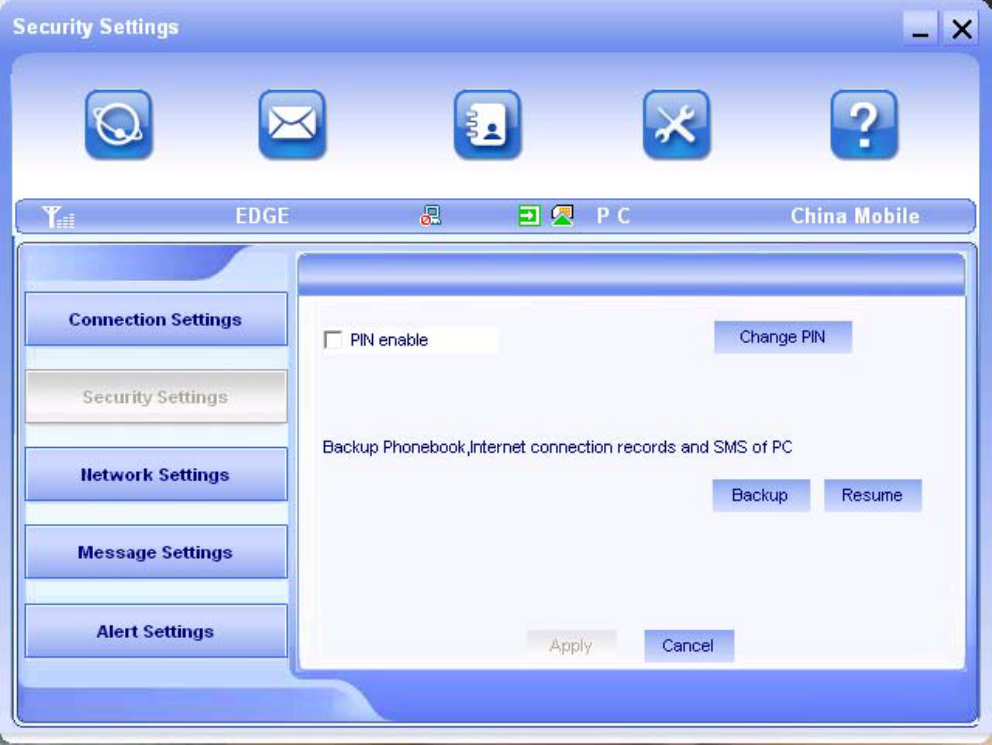Click the signal strength antenna icon
The height and width of the screenshot is (745, 992).
point(58,217)
